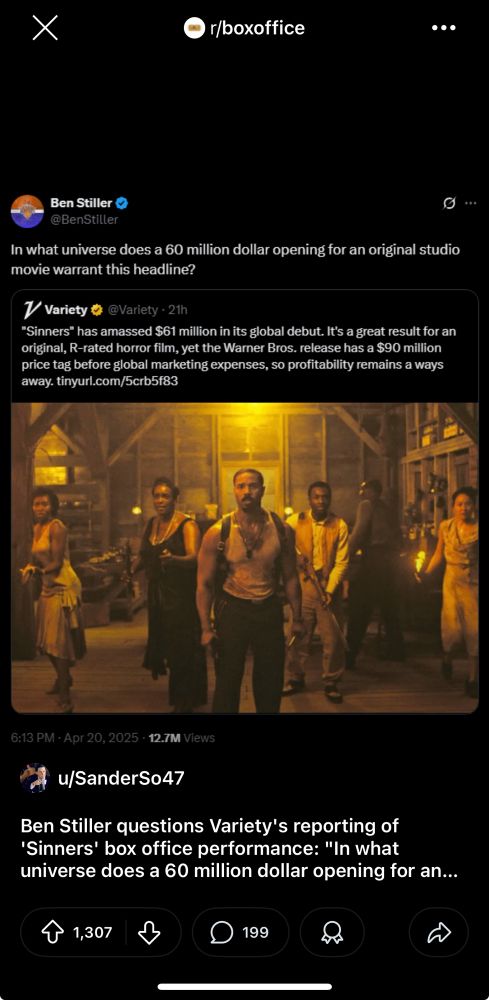Tap the @BenStiller handle
This screenshot has width=489, height=1000.
84,219
